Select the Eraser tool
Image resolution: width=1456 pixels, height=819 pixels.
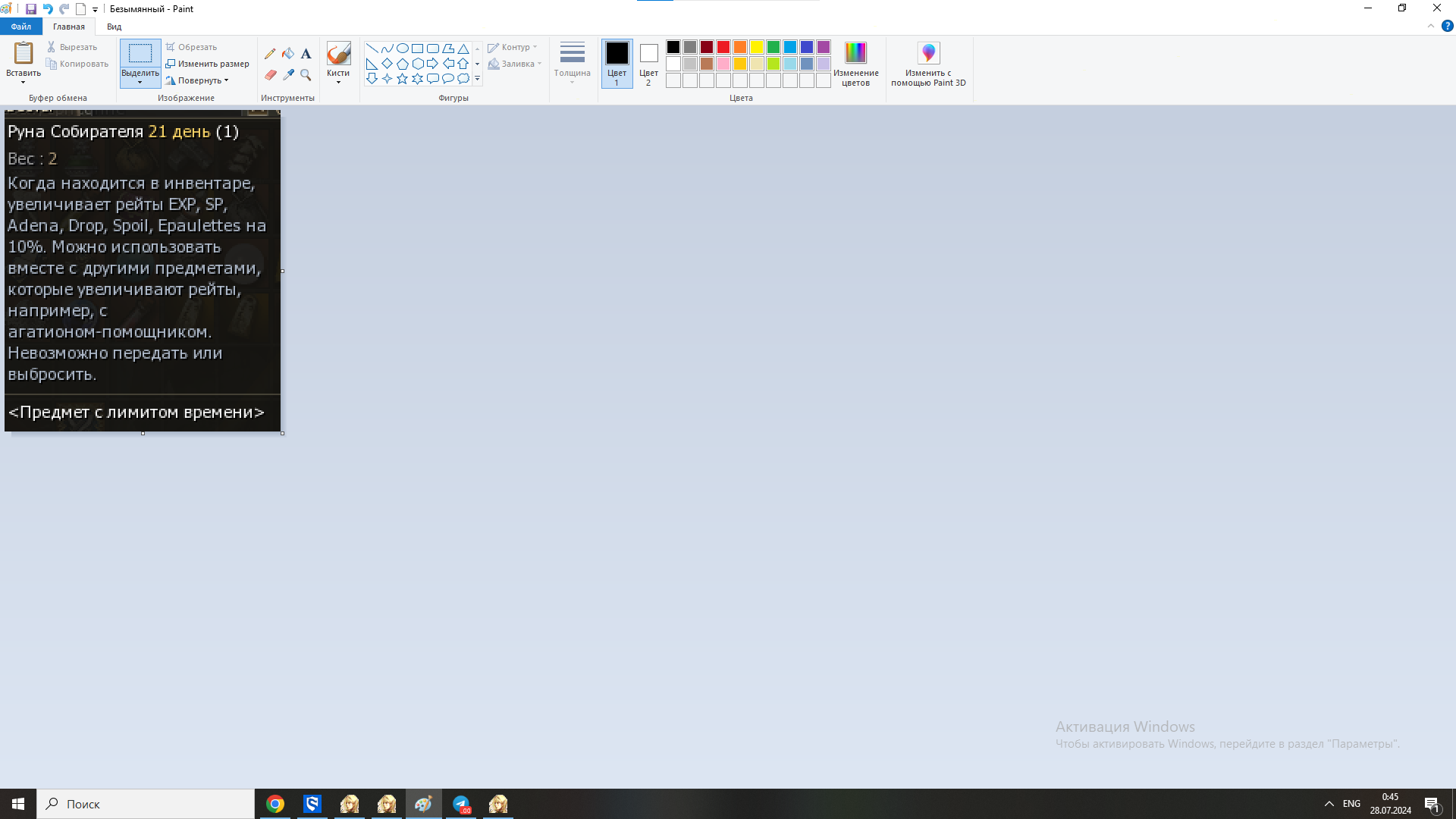pyautogui.click(x=270, y=75)
